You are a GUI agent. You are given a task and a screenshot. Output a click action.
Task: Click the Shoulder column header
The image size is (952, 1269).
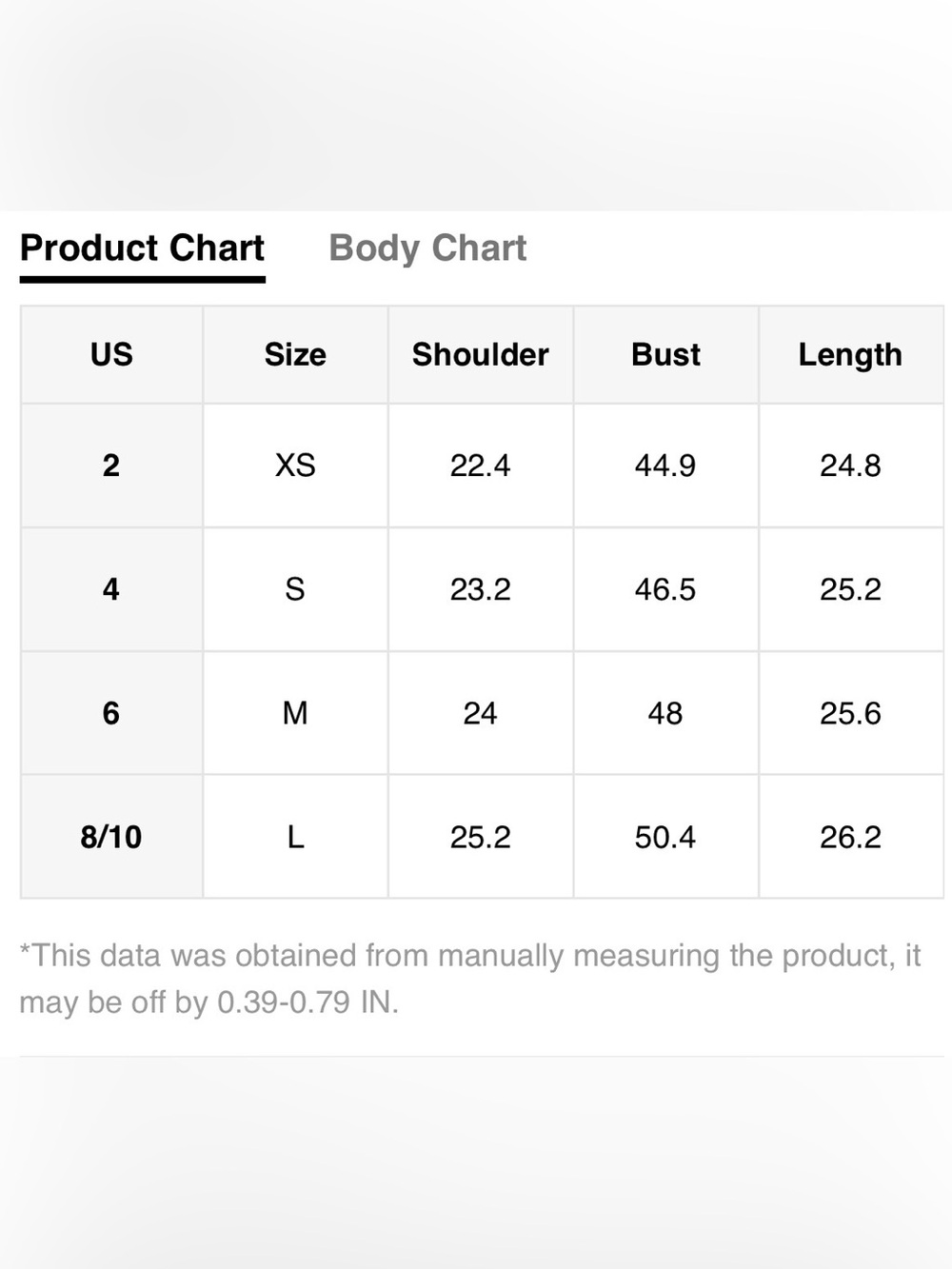[x=481, y=354]
